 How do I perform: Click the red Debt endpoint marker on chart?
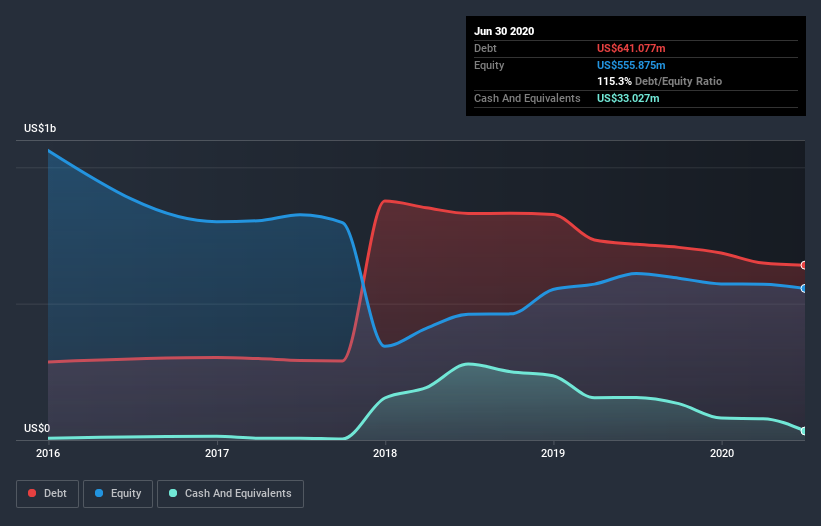[804, 265]
